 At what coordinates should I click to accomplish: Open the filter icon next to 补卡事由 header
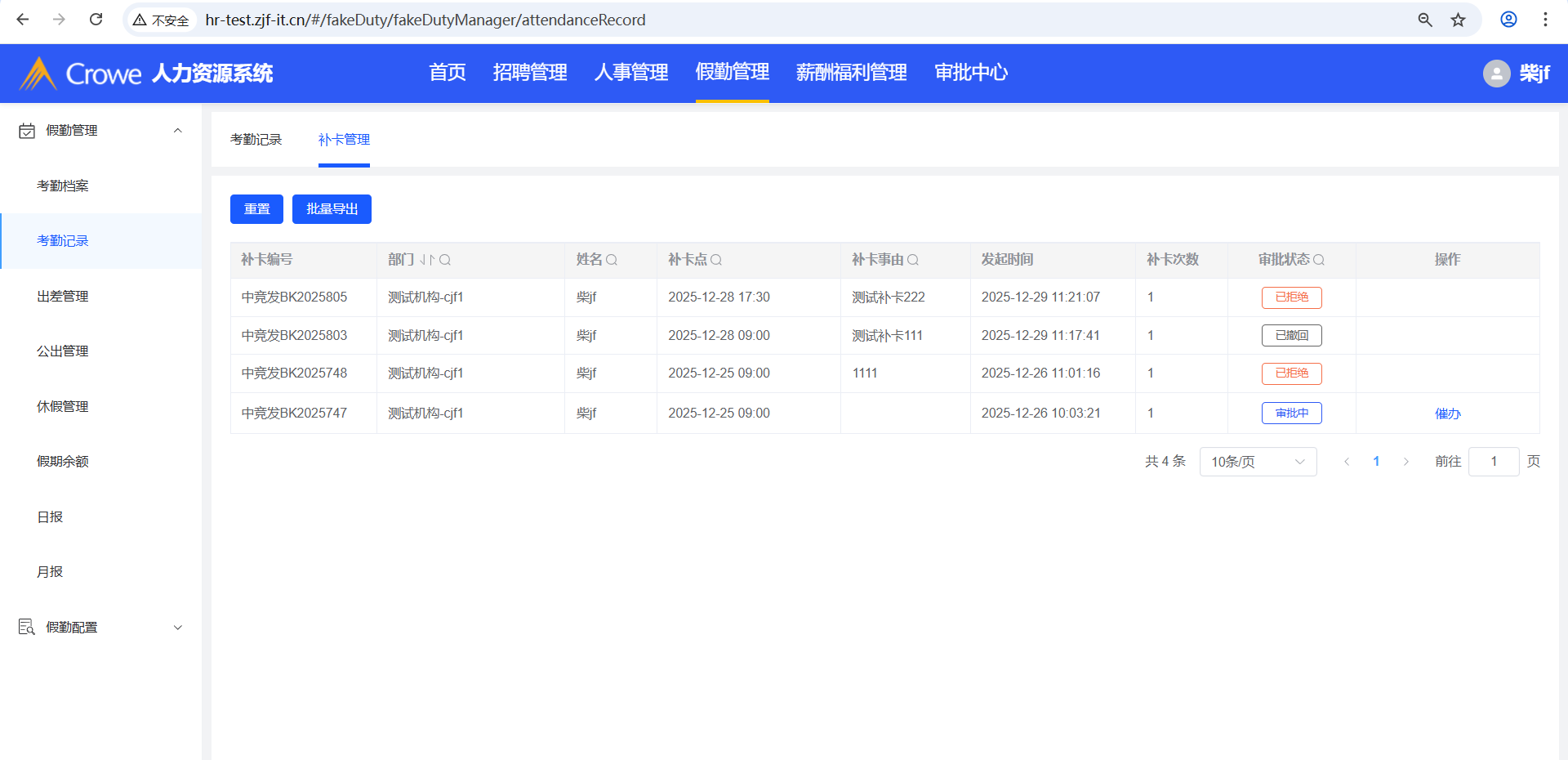coord(913,260)
